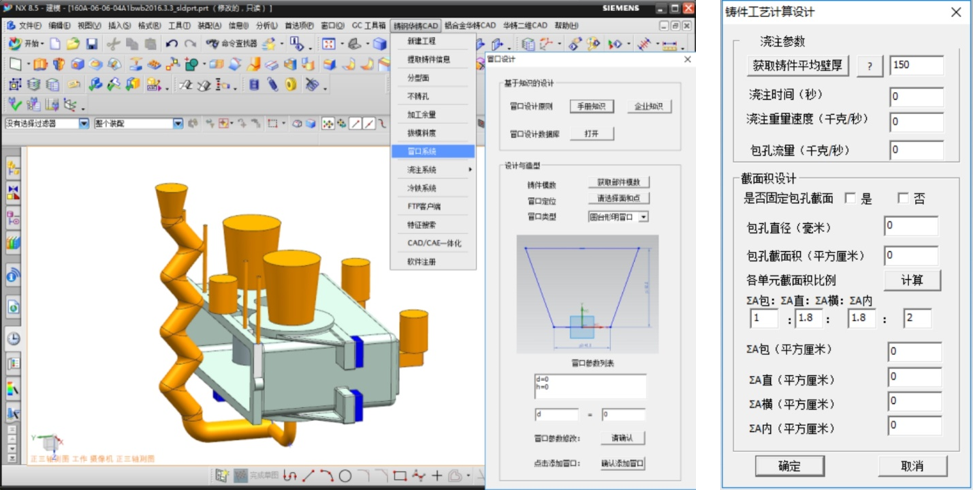Select 冒口系统 highlighted menu entry
The image size is (973, 490).
point(433,151)
